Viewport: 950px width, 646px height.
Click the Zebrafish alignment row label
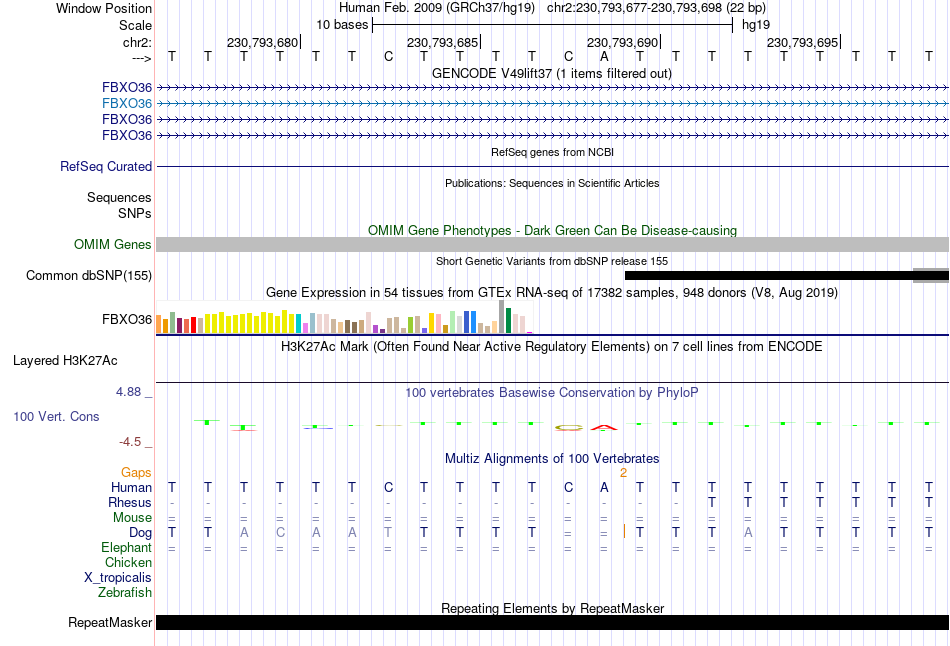(125, 593)
